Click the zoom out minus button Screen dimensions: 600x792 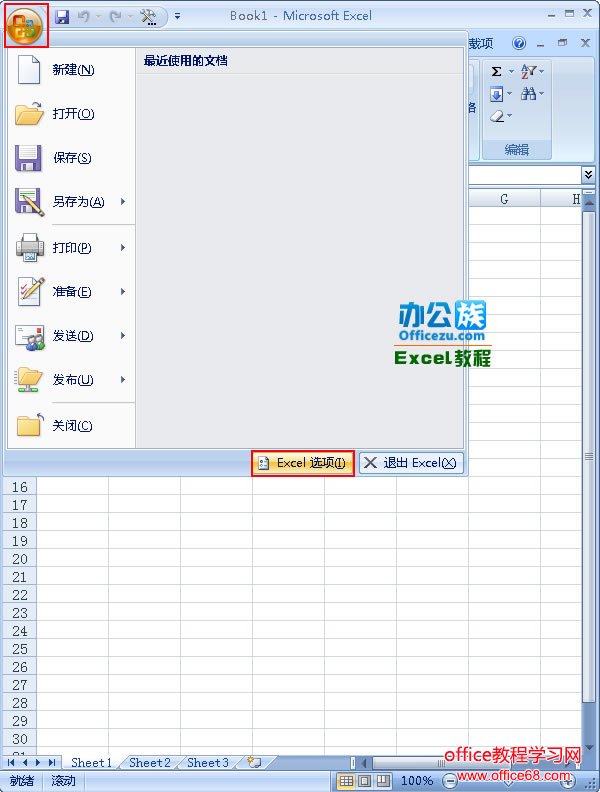[x=449, y=781]
